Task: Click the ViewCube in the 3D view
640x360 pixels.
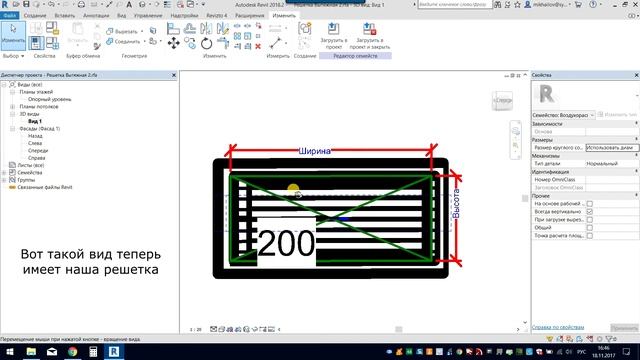Action: click(x=502, y=100)
